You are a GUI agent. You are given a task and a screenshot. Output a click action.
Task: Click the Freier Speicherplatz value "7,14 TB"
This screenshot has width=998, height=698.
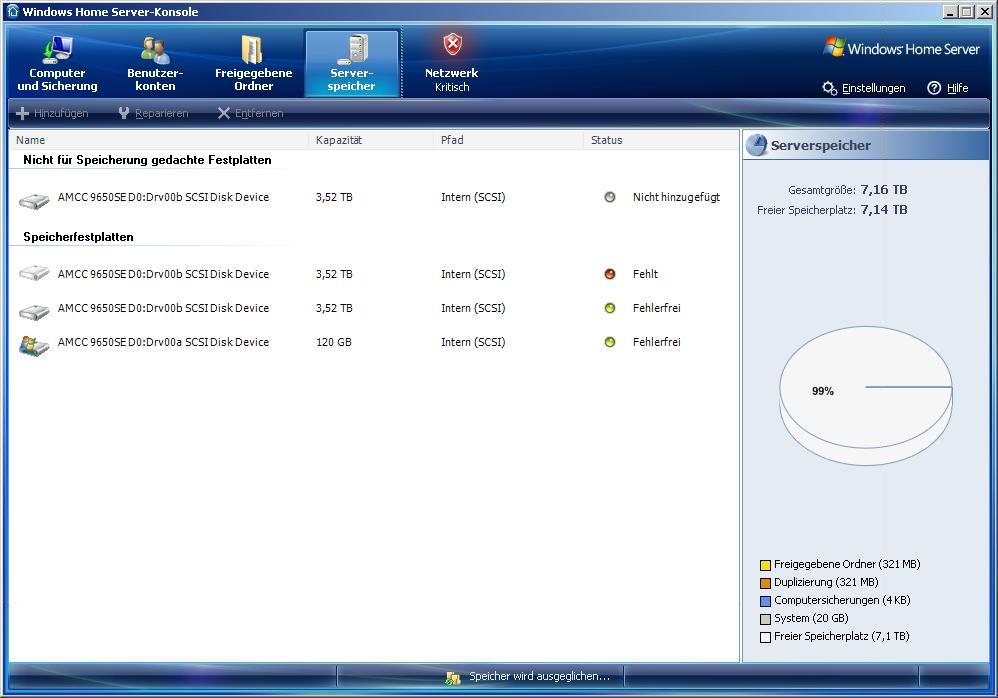pos(884,210)
